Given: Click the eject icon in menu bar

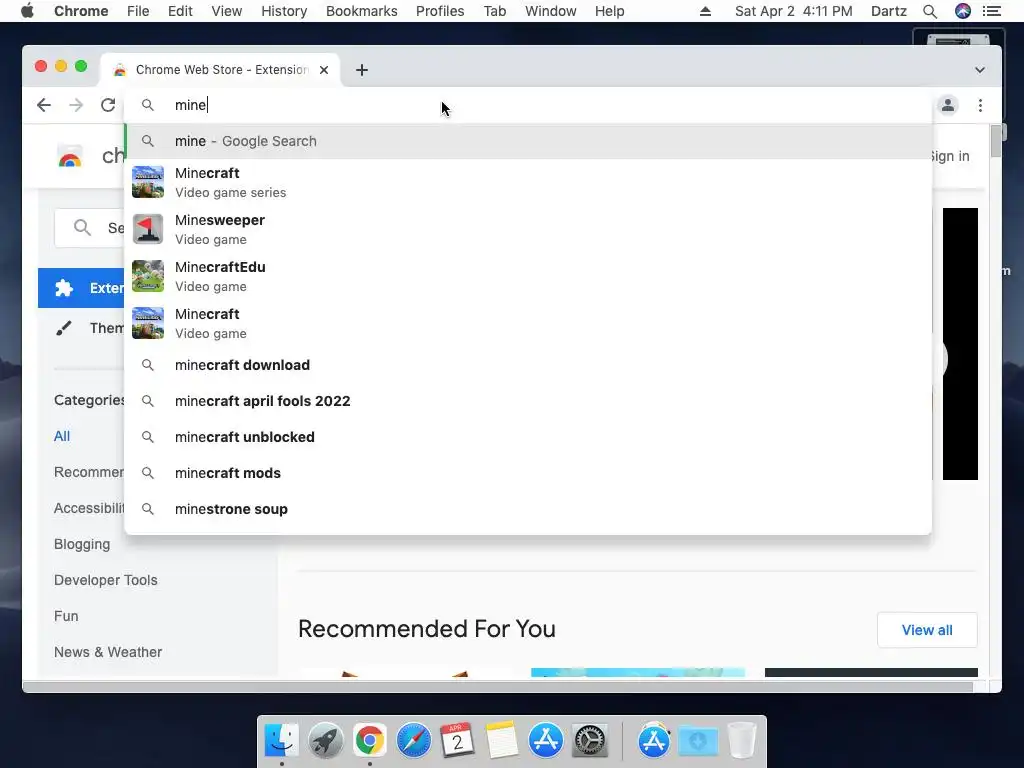Looking at the screenshot, I should click(x=705, y=11).
